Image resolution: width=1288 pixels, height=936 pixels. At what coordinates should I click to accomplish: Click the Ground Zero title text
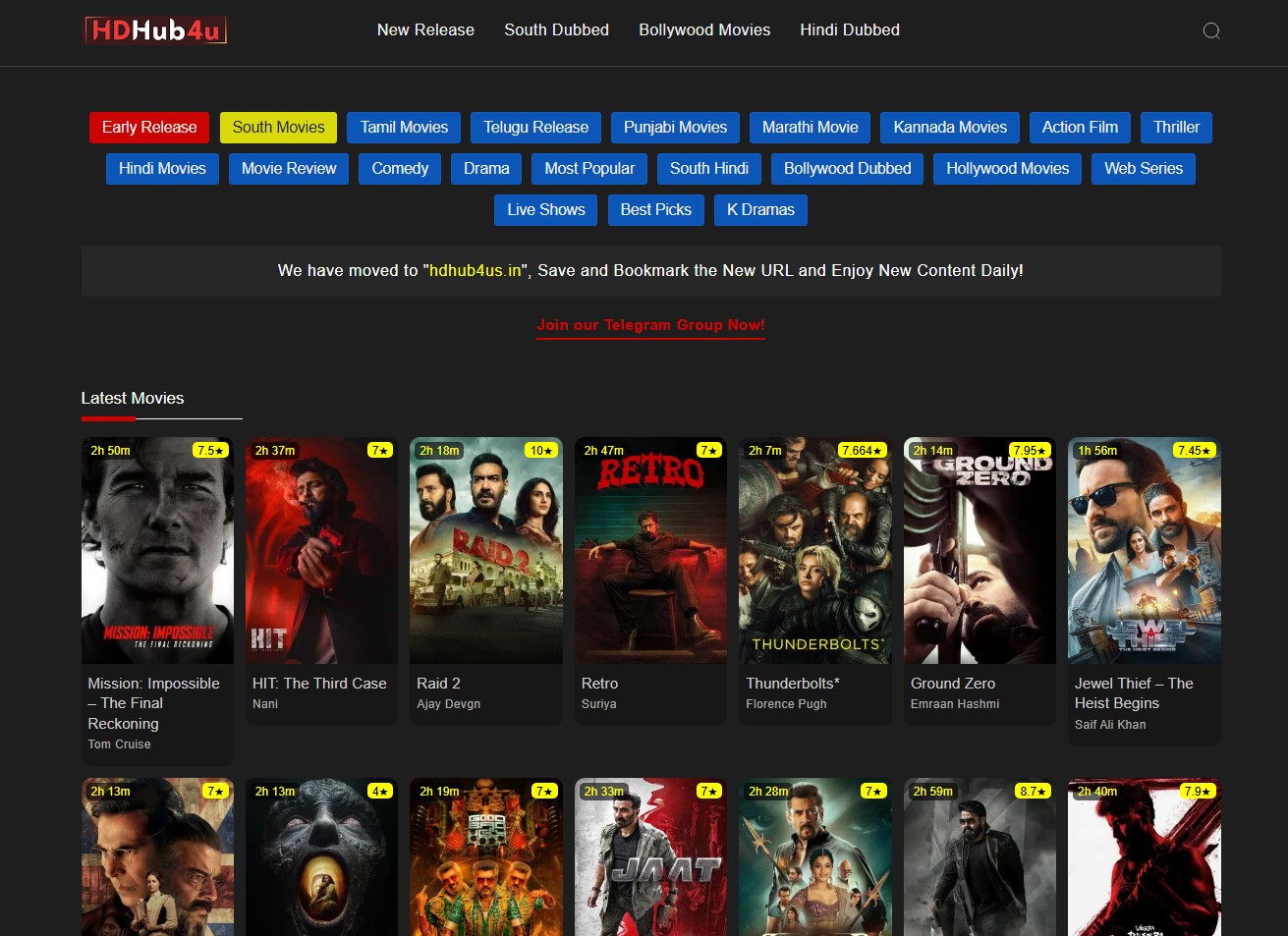click(953, 684)
